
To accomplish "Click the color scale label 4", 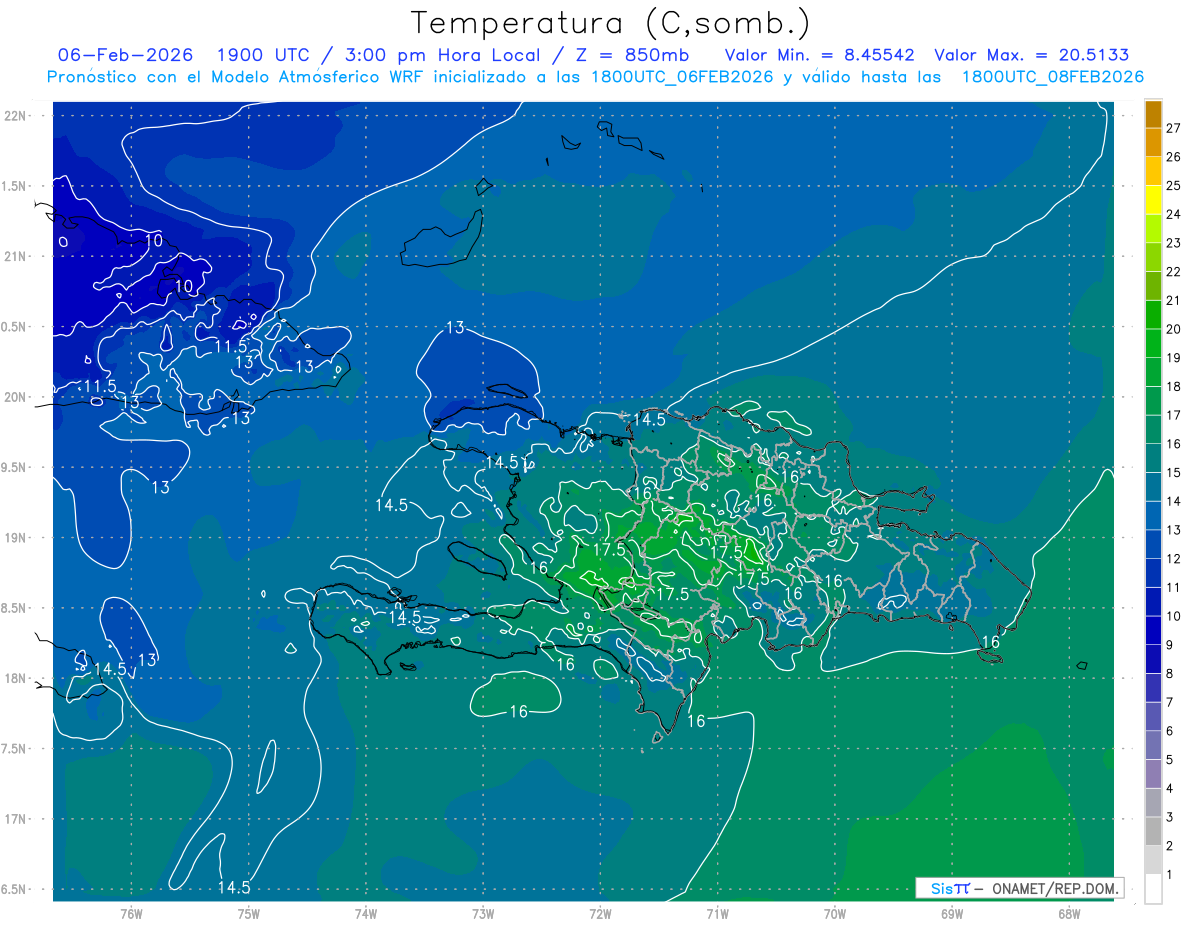I will 1170,788.
